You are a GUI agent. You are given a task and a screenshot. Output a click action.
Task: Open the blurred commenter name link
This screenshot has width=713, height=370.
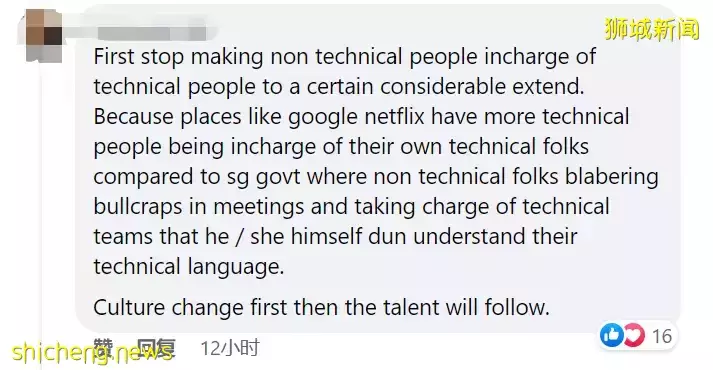(x=151, y=33)
